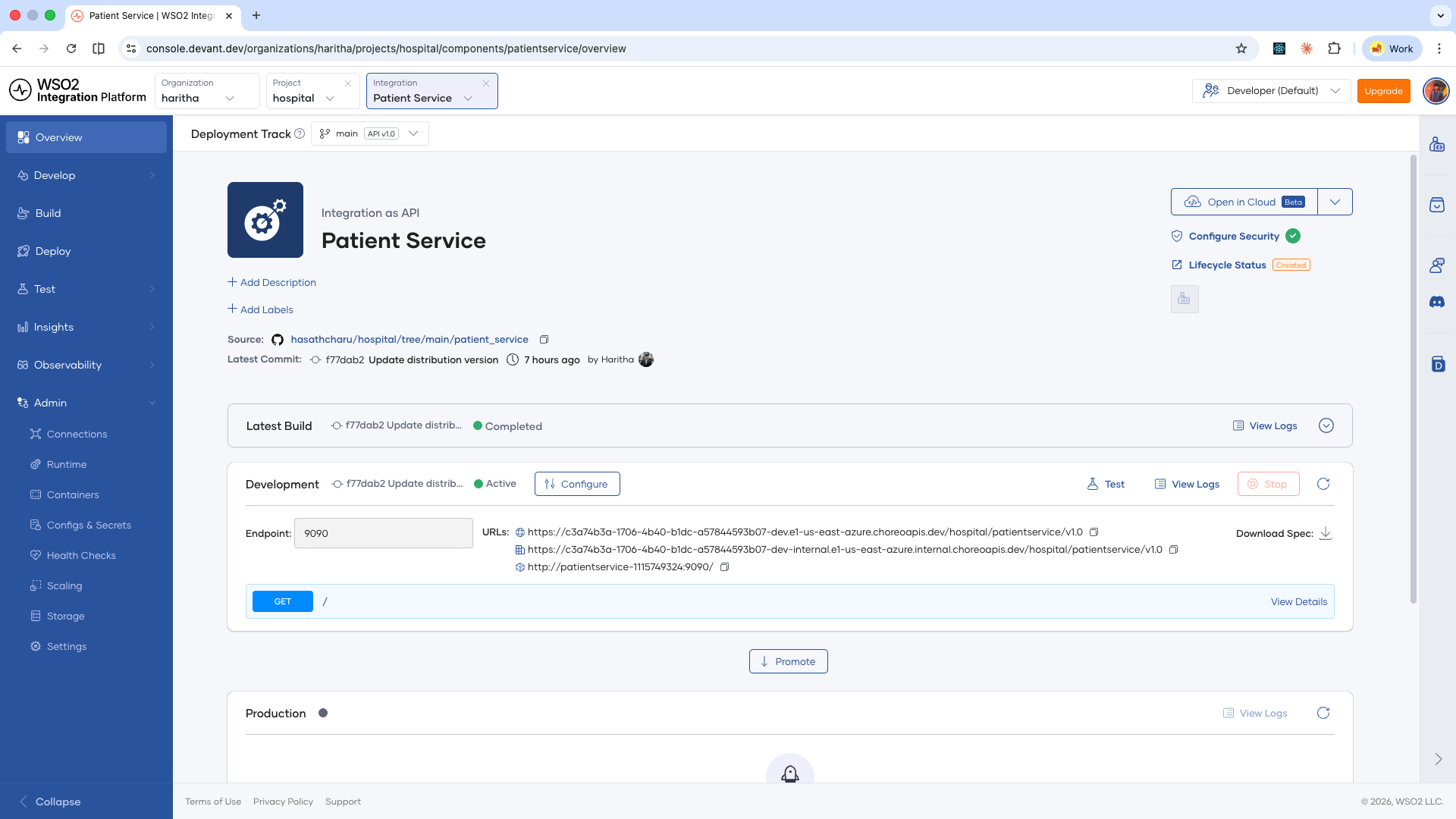Screen dimensions: 1456x819
Task: Click the WSO2 Integration Platform logo
Action: [77, 91]
